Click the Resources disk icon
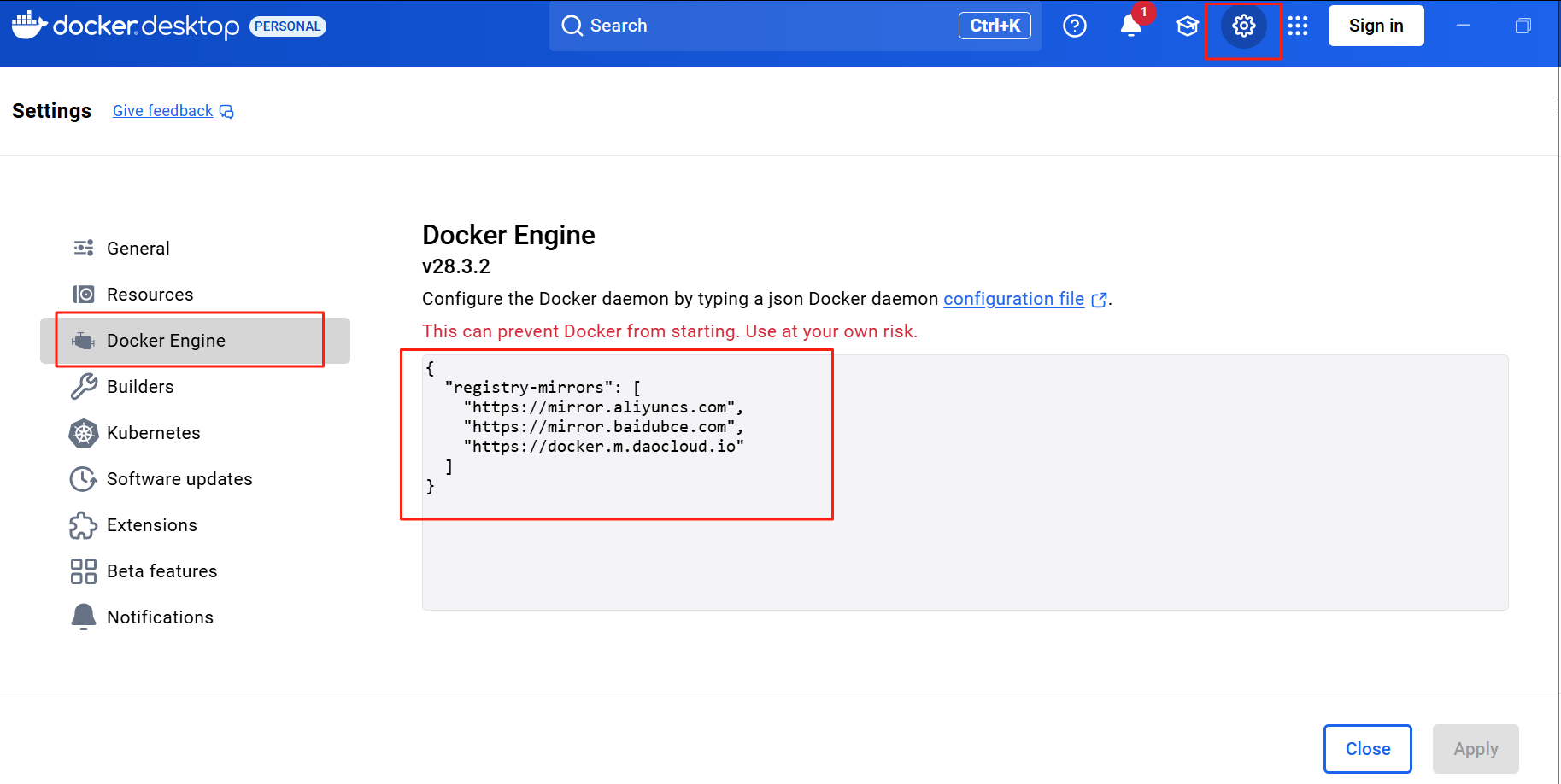Image resolution: width=1561 pixels, height=784 pixels. [x=84, y=294]
